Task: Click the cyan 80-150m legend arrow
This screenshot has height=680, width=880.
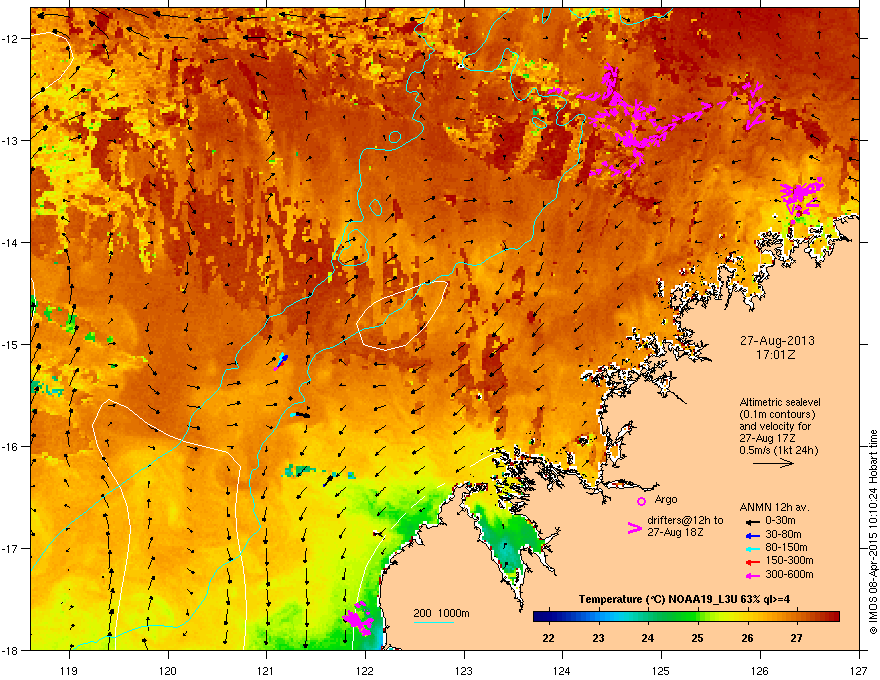Action: [753, 548]
